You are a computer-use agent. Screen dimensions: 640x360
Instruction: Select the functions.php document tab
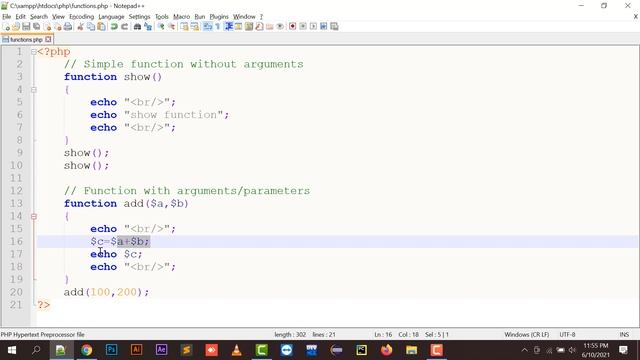[26, 40]
